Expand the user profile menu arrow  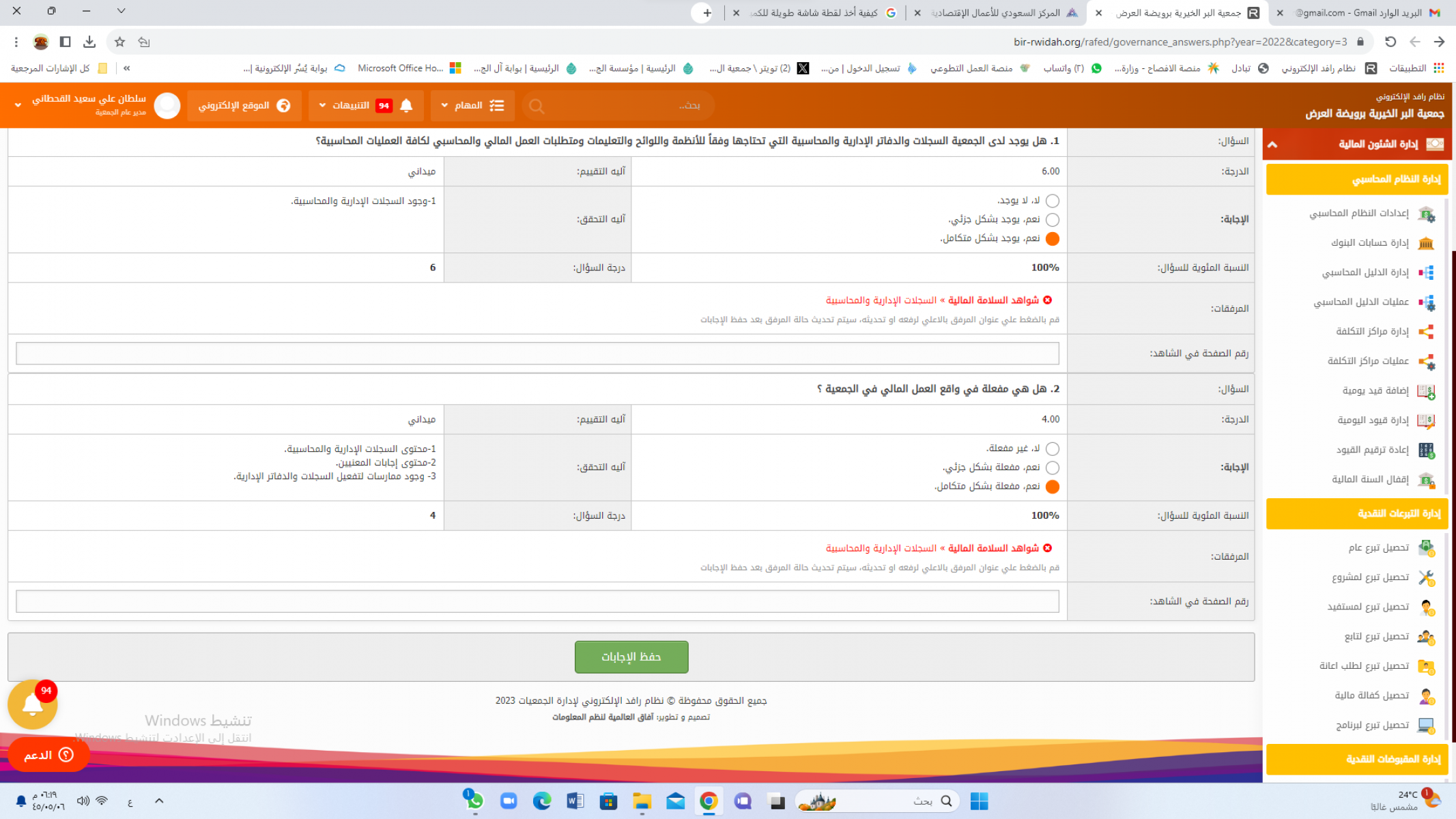(x=18, y=105)
